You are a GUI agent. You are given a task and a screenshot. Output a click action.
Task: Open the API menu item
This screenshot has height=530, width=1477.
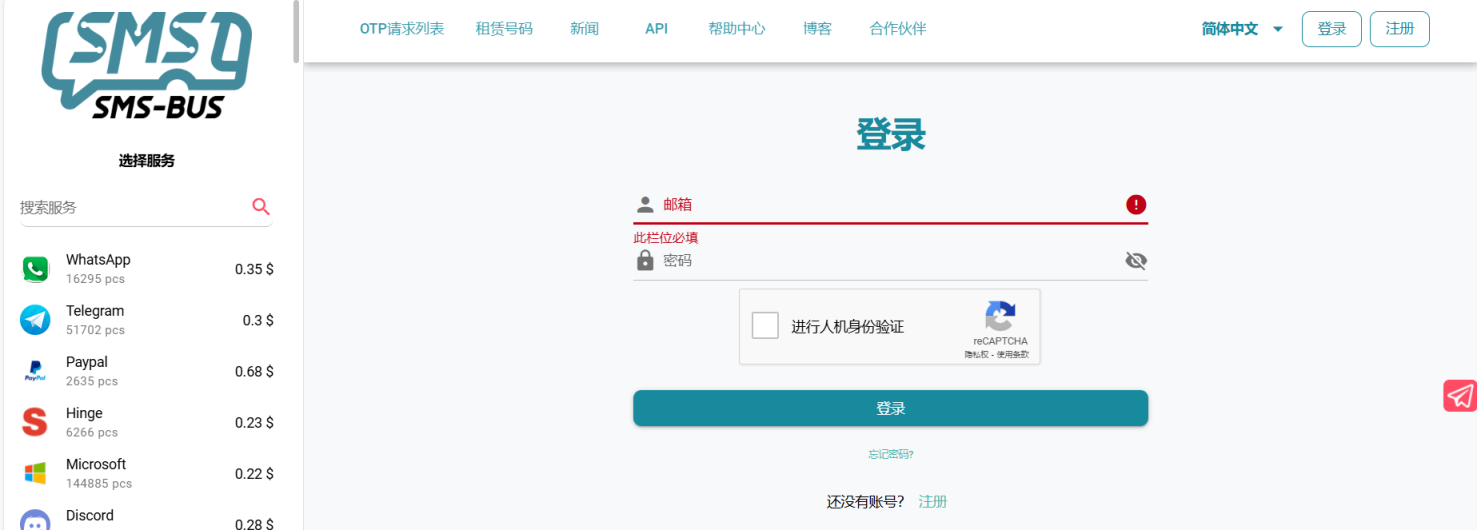[656, 29]
